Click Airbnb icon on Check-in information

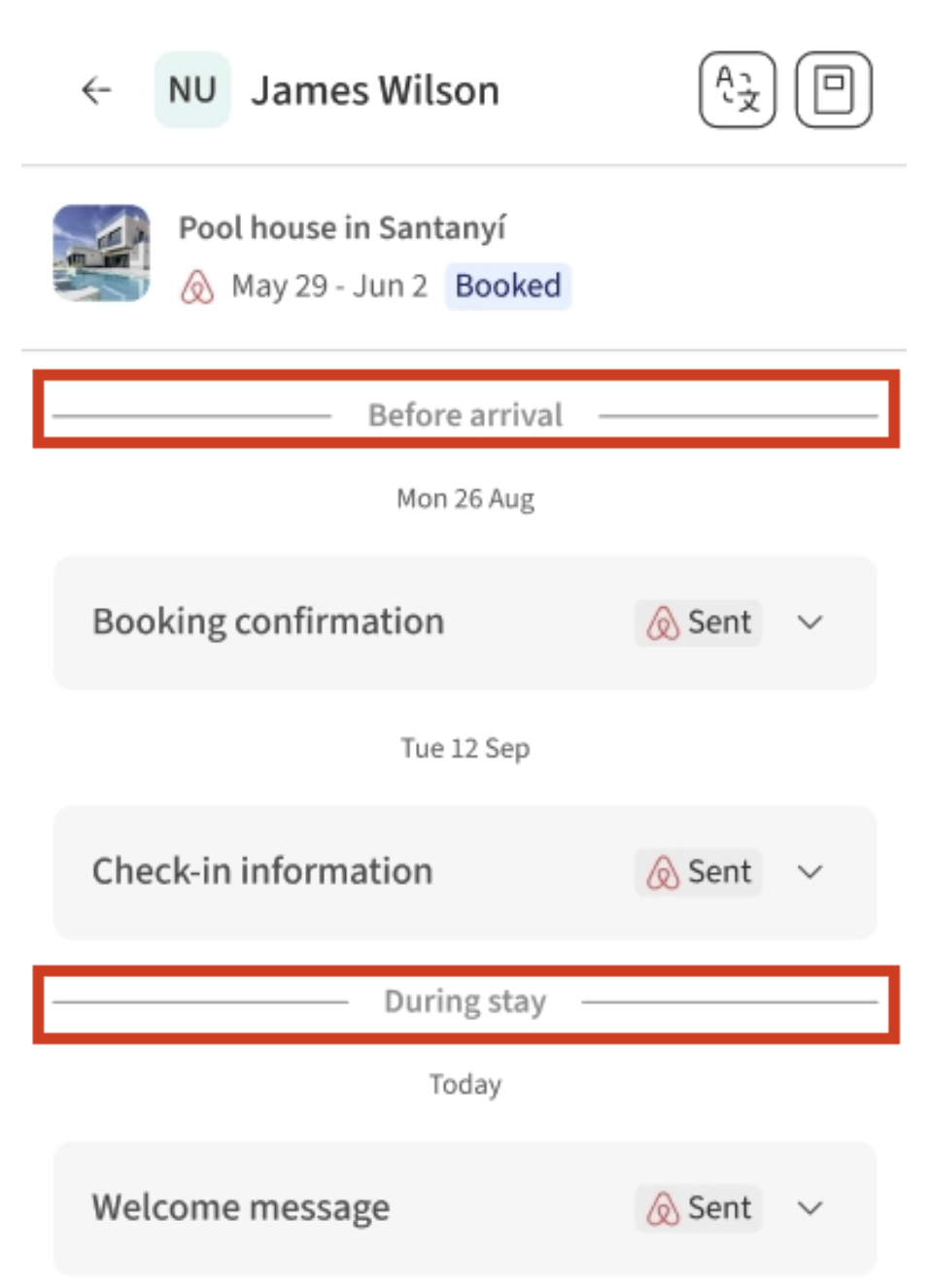663,872
